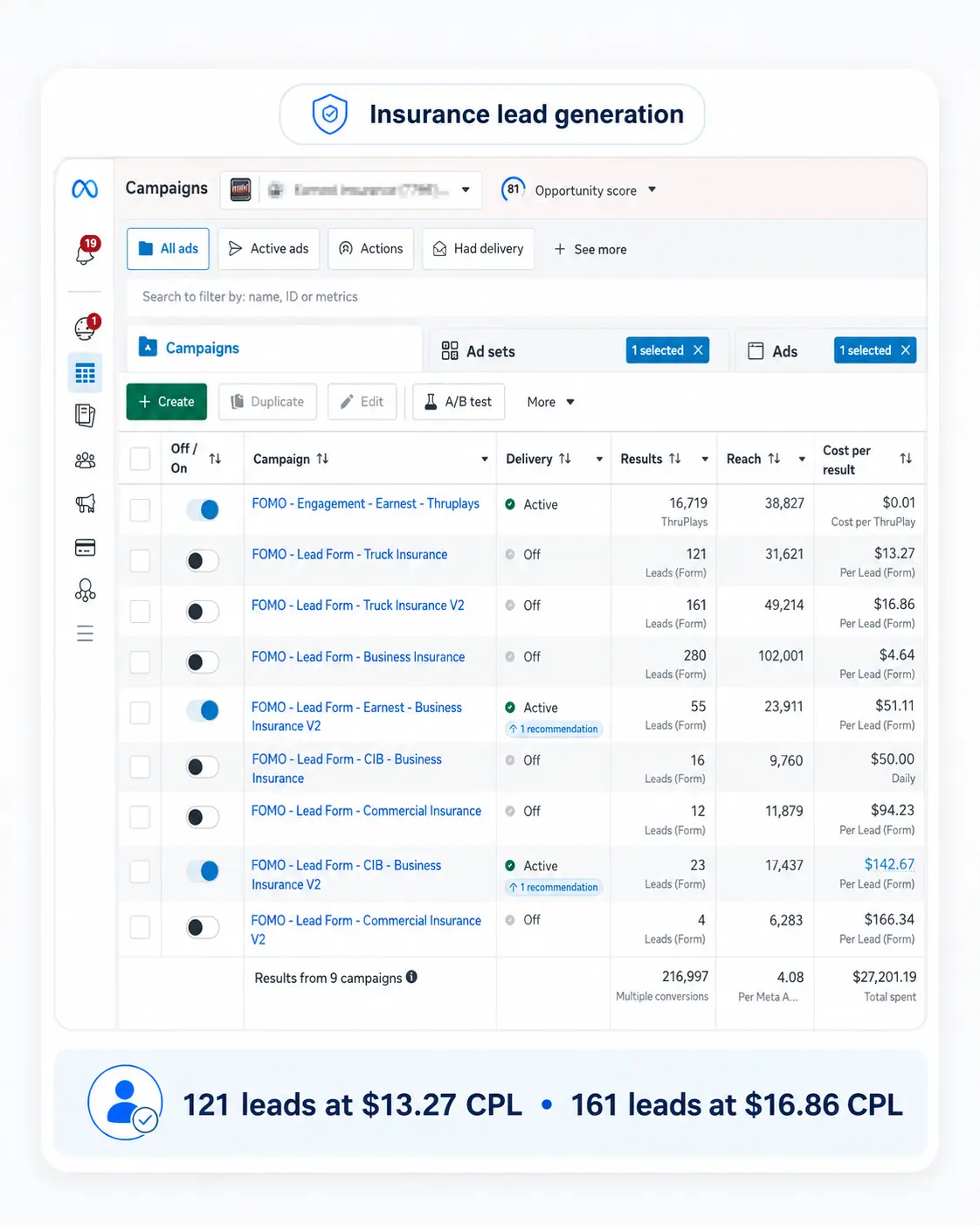Click See more filters
The height and width of the screenshot is (1225, 980).
(x=590, y=249)
